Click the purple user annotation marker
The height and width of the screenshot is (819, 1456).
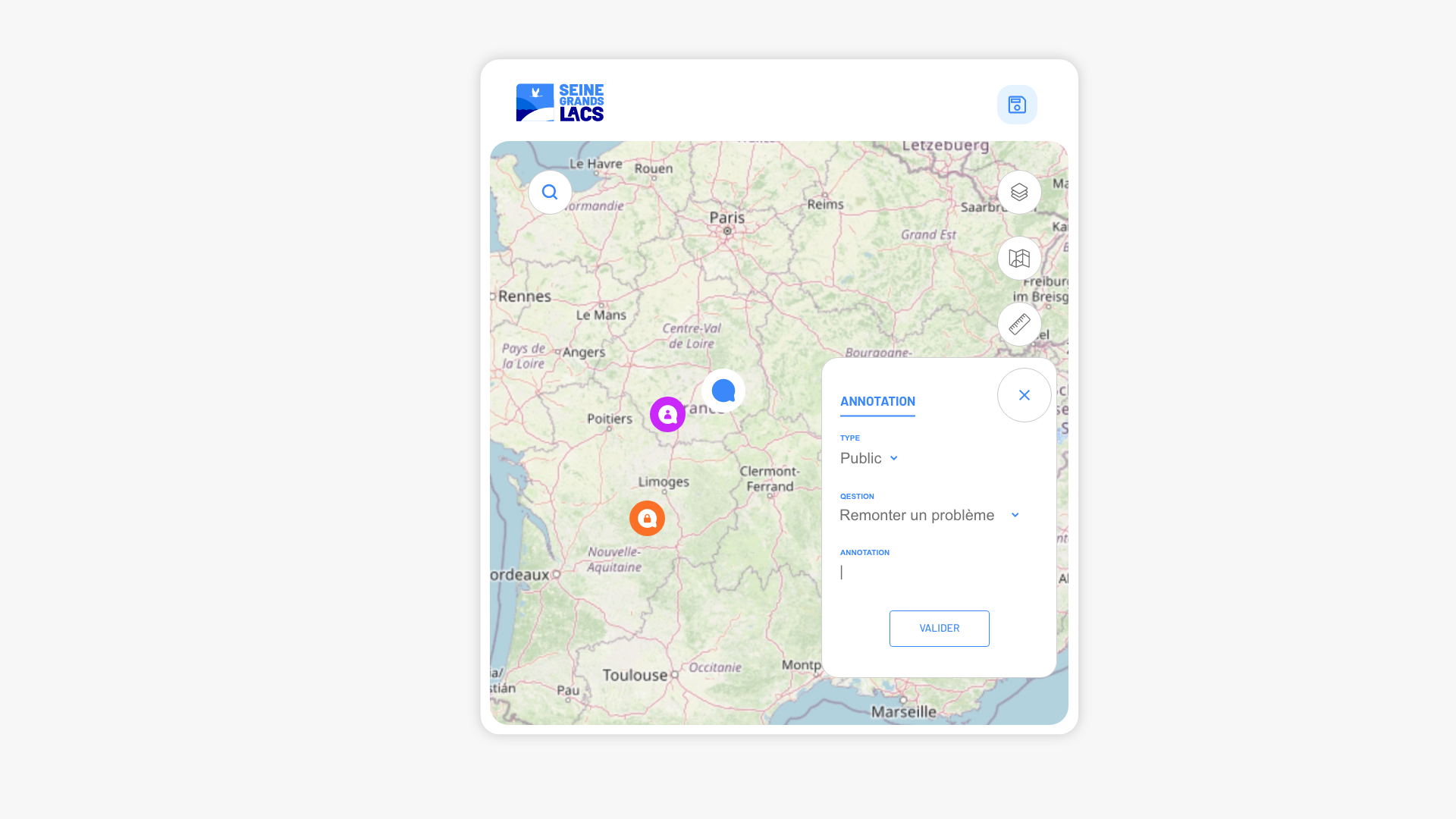pos(667,415)
